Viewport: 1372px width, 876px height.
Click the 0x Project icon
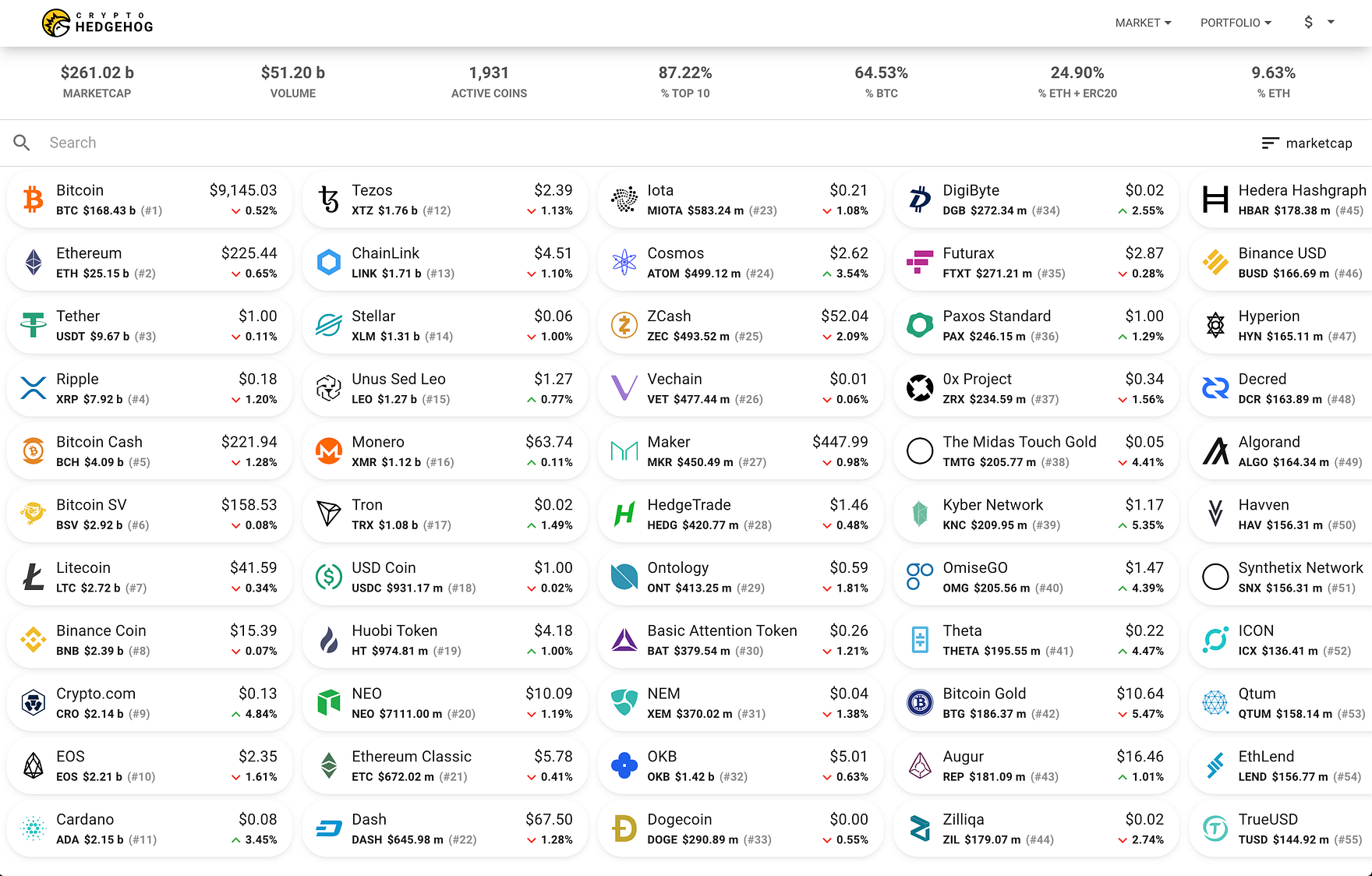click(920, 388)
